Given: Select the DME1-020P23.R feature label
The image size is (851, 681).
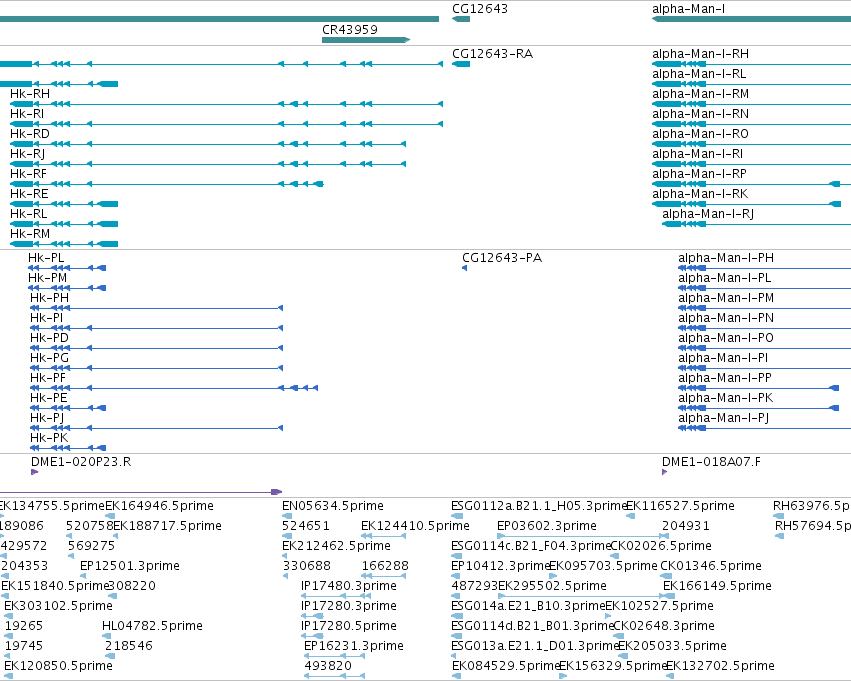Looking at the screenshot, I should click(x=81, y=462).
